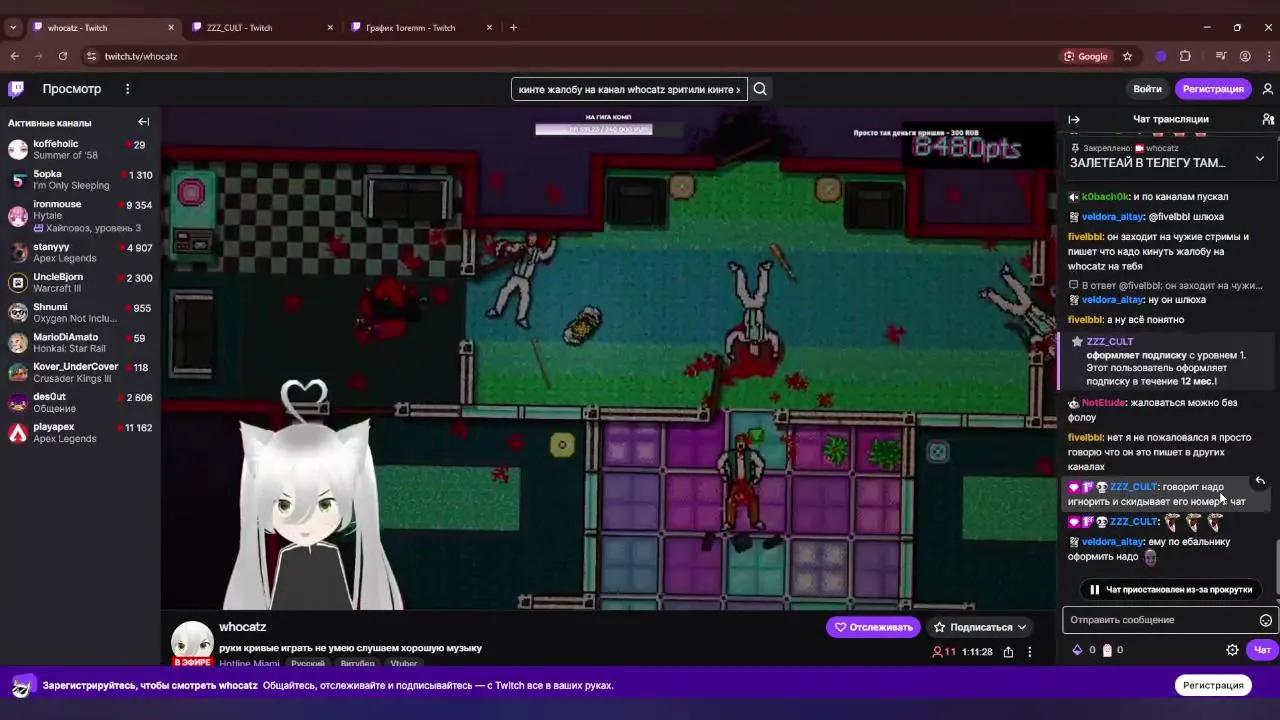This screenshot has height=720, width=1280.
Task: Open the ironmouse channel in the sidebar
Action: coord(80,215)
